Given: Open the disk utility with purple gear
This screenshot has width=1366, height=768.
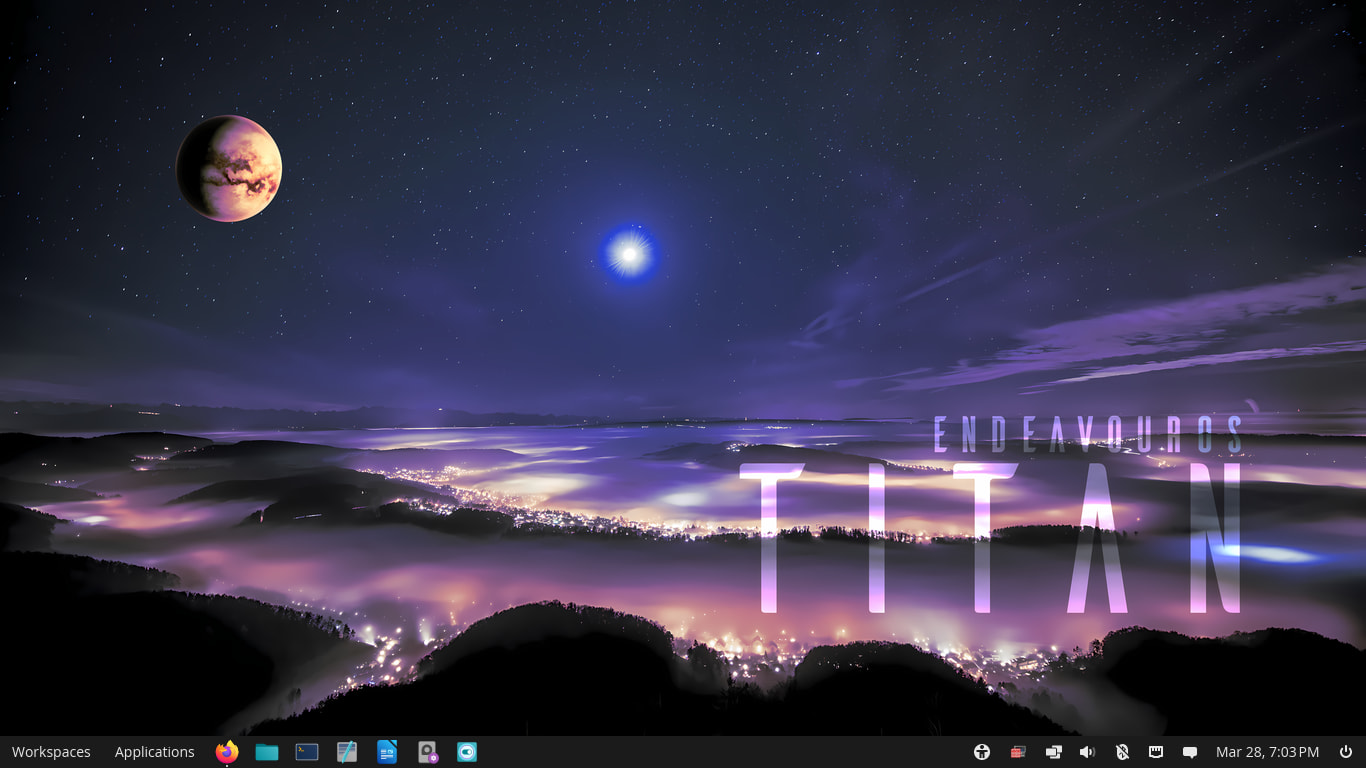Looking at the screenshot, I should [428, 752].
